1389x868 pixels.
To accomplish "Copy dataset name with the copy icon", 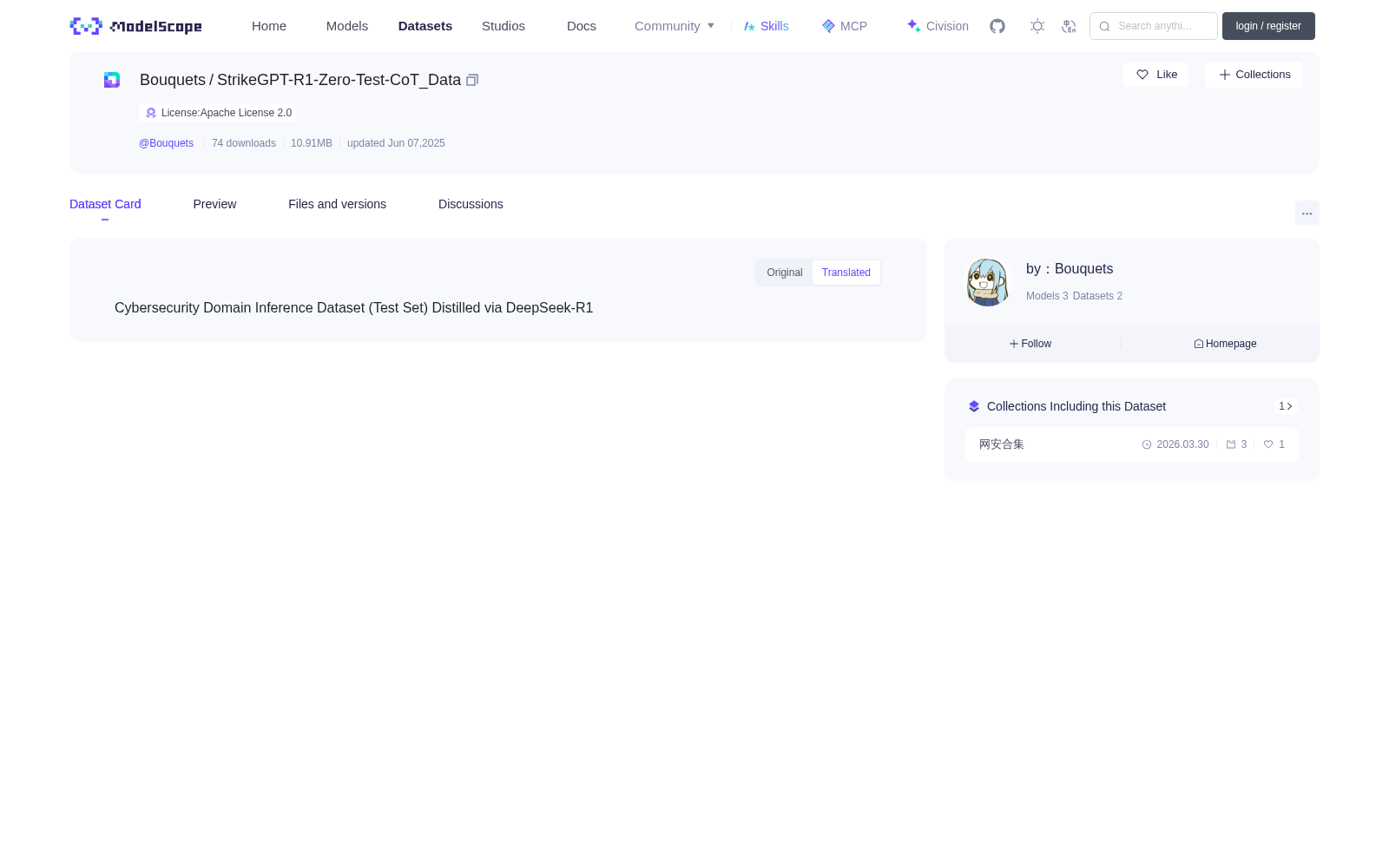I will coord(472,80).
